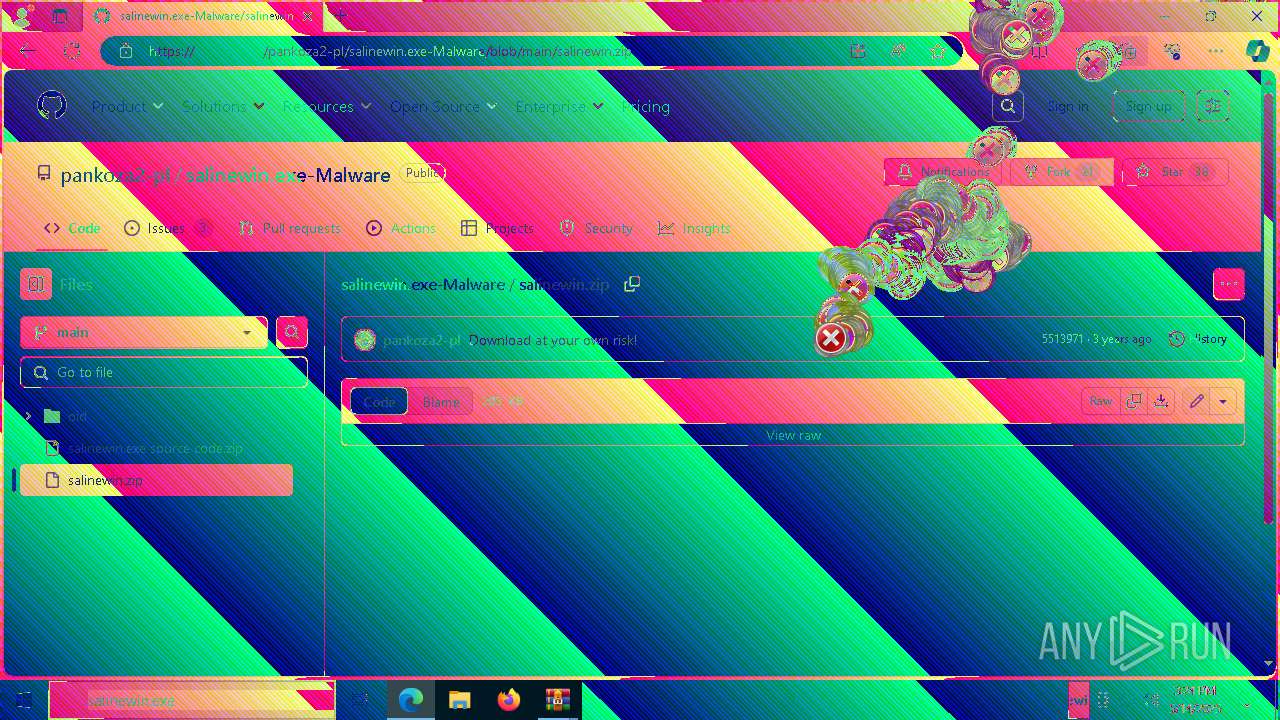
Task: Click Raw button
Action: coord(1101,401)
